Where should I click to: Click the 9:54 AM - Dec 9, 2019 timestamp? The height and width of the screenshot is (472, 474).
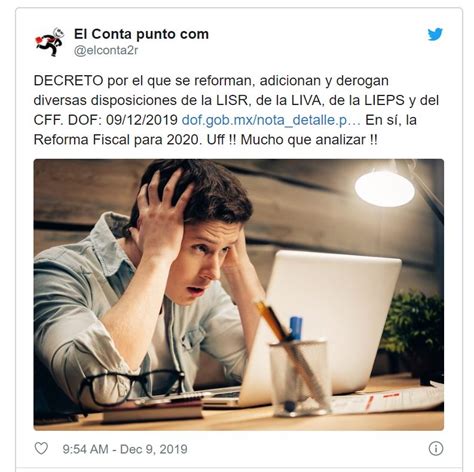(x=125, y=449)
